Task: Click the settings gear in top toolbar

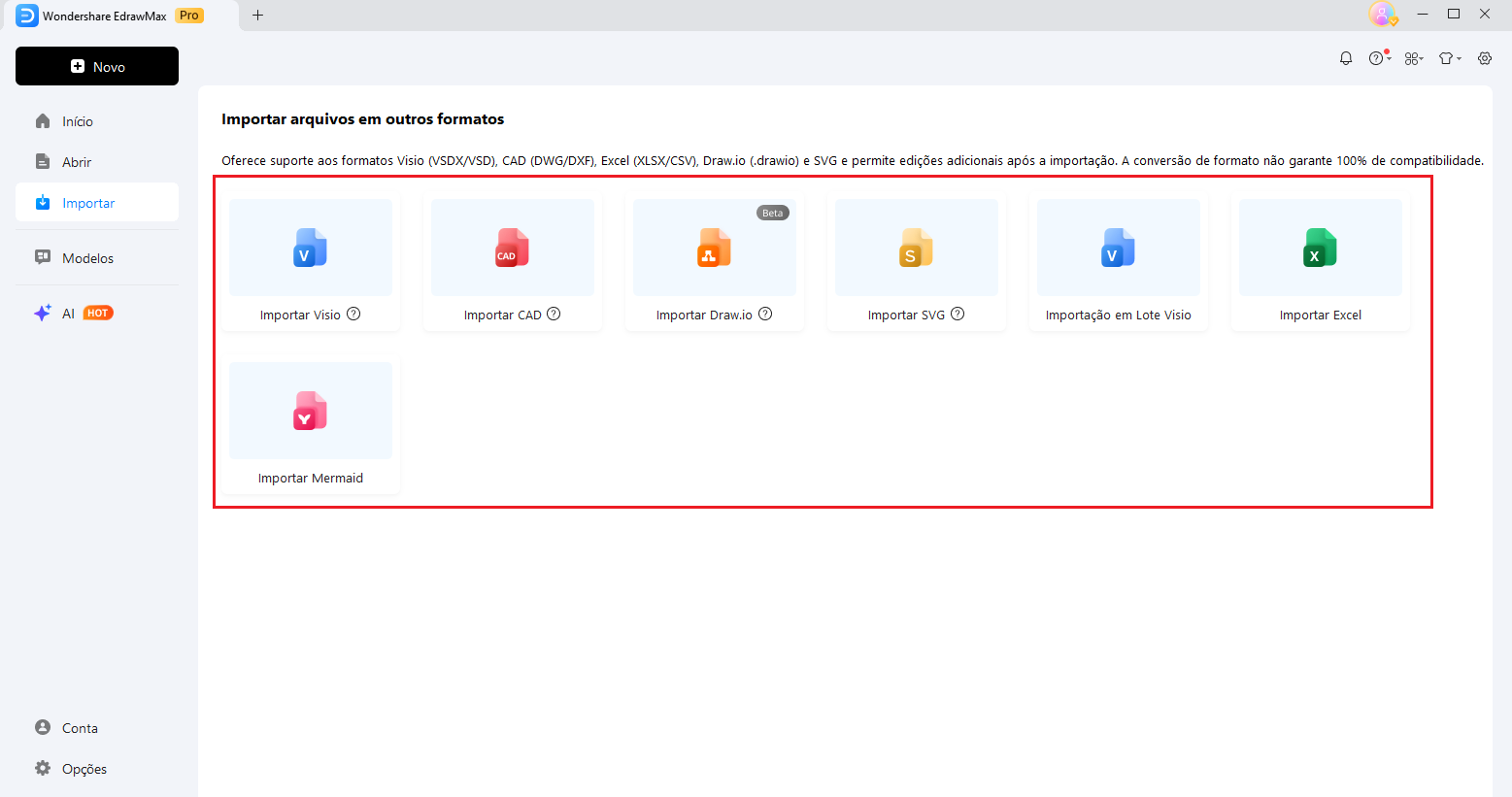Action: tap(1485, 58)
